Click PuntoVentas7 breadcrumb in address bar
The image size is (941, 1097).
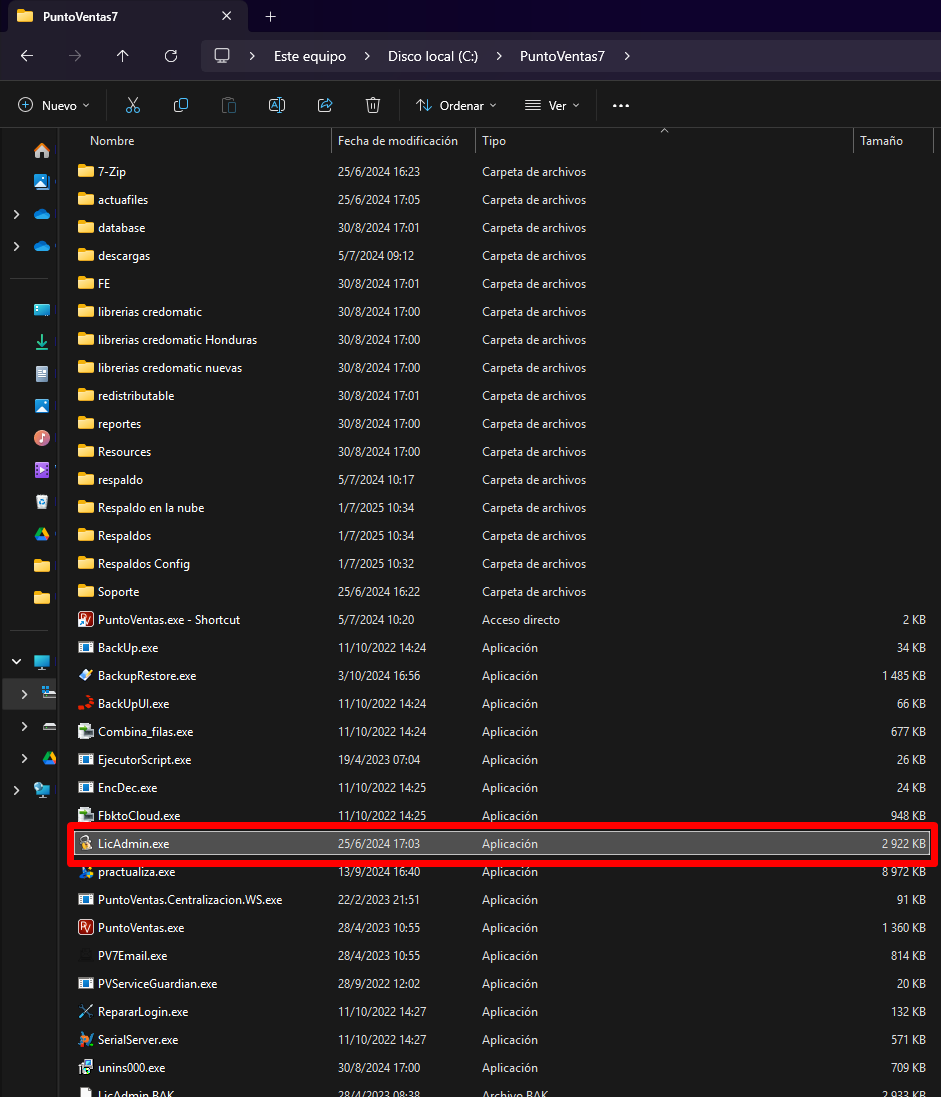[x=562, y=56]
